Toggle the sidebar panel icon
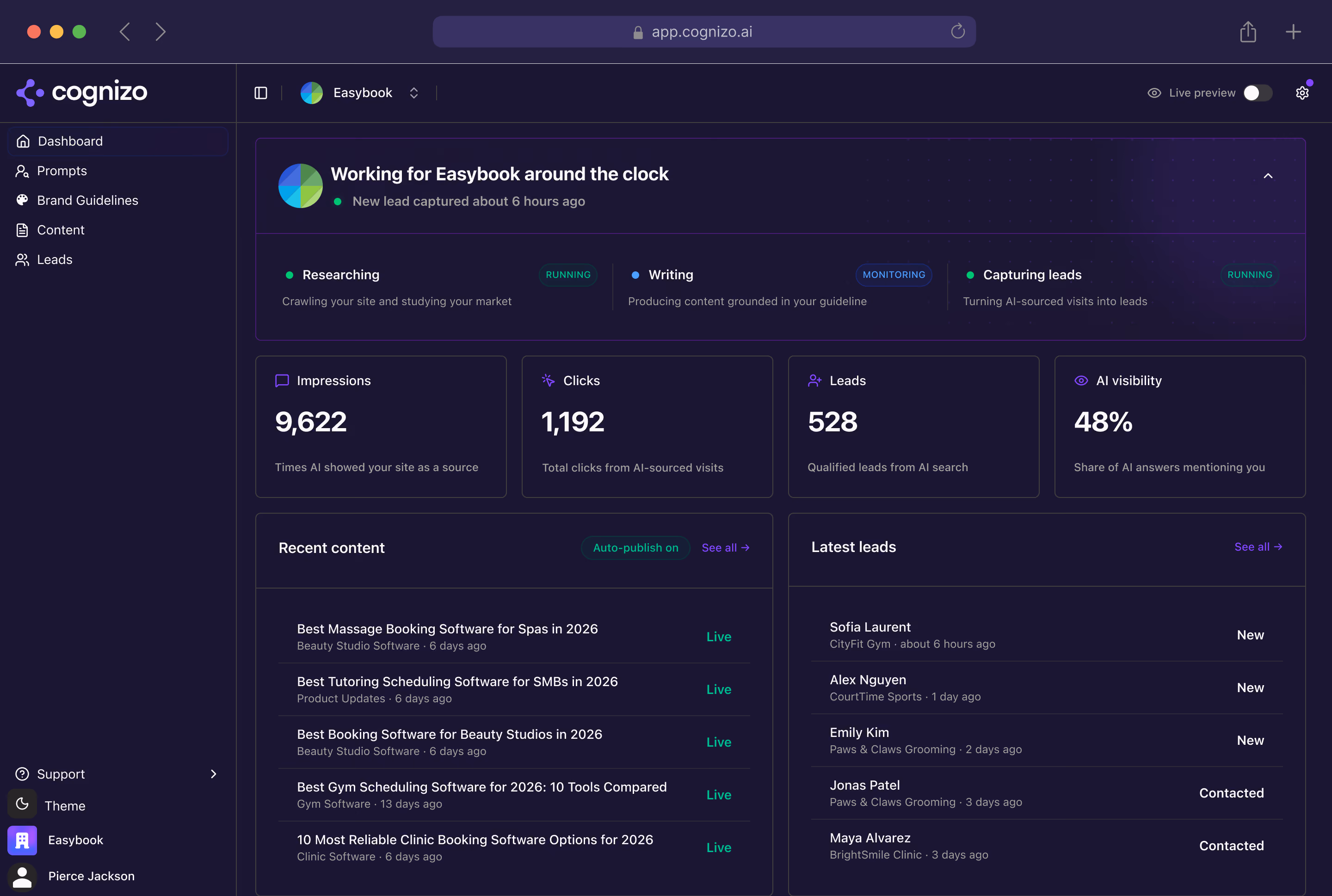This screenshot has width=1332, height=896. click(261, 93)
